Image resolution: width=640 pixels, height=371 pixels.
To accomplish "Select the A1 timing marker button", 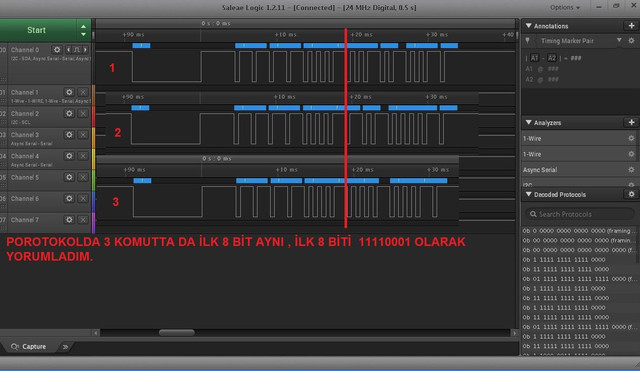I will point(534,58).
